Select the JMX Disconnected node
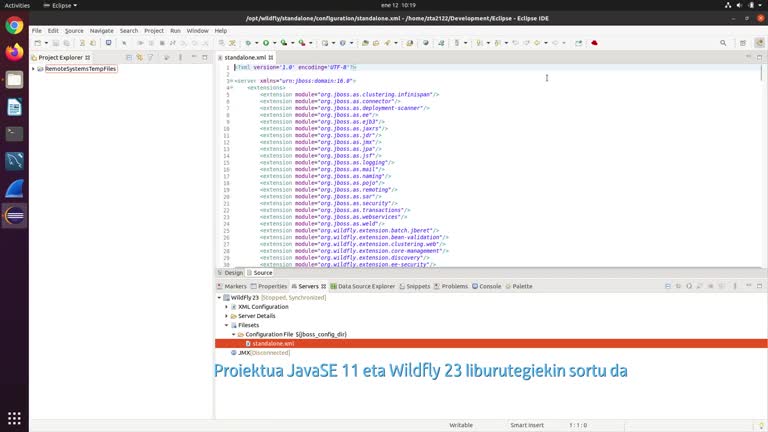This screenshot has width=768, height=432. 261,353
